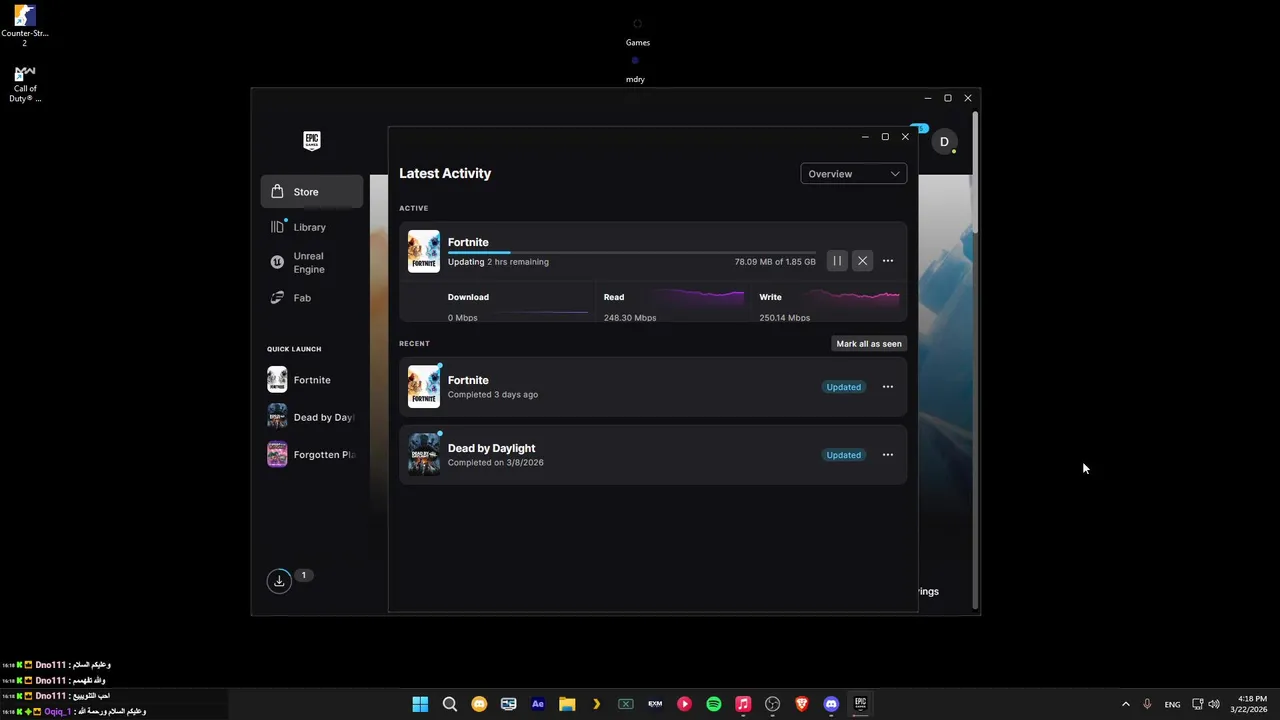Open the Overview dropdown
The width and height of the screenshot is (1280, 720).
(x=853, y=174)
